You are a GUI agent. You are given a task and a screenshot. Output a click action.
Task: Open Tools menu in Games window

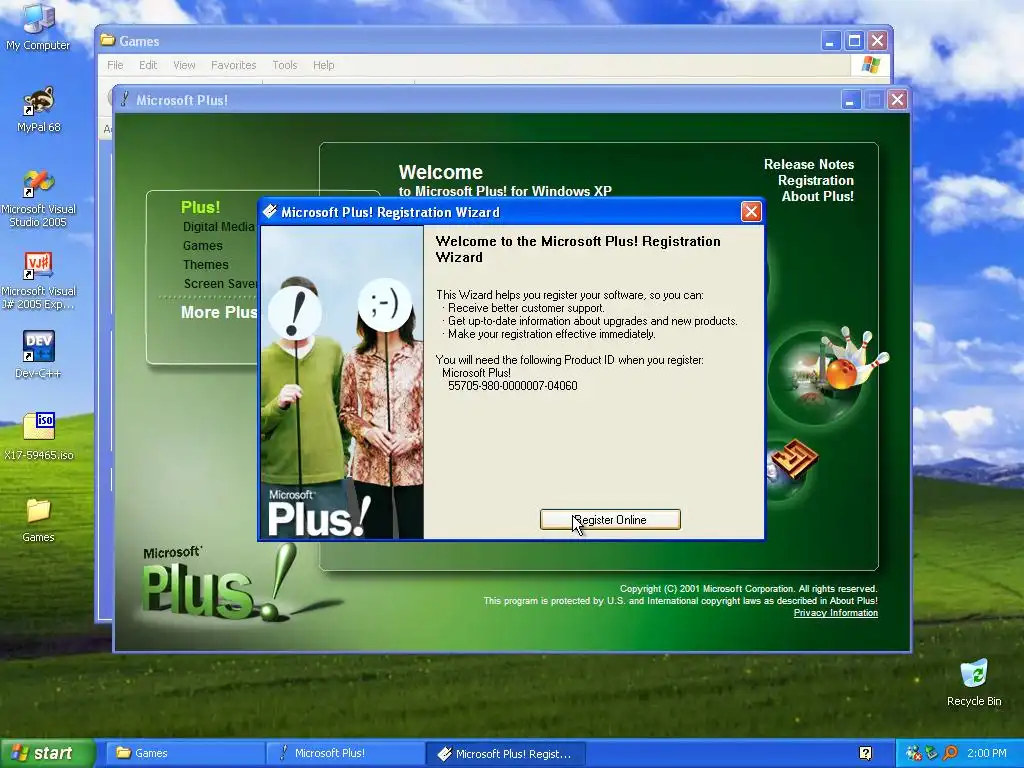click(285, 65)
